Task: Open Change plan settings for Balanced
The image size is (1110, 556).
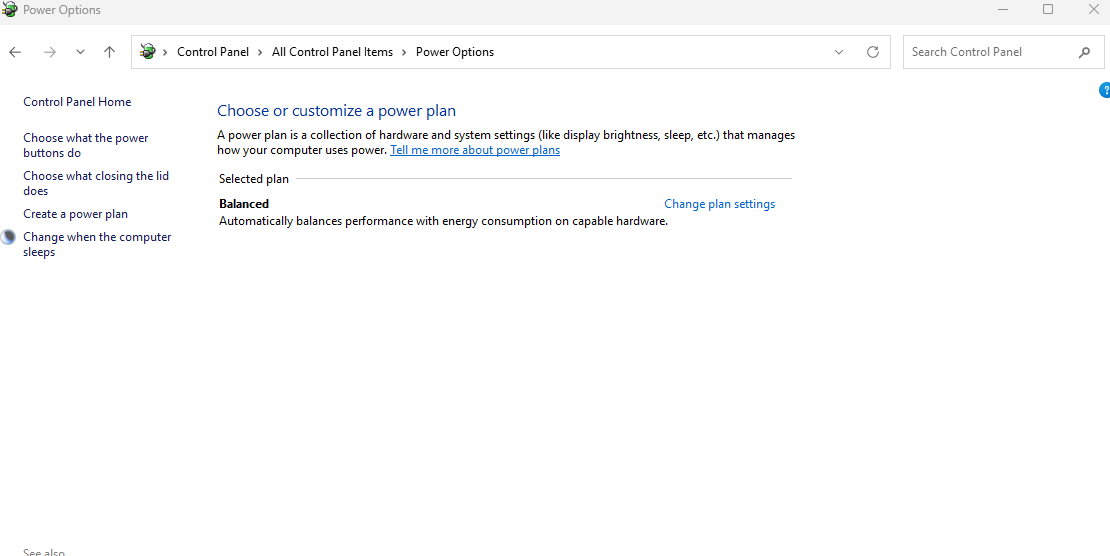Action: (719, 204)
